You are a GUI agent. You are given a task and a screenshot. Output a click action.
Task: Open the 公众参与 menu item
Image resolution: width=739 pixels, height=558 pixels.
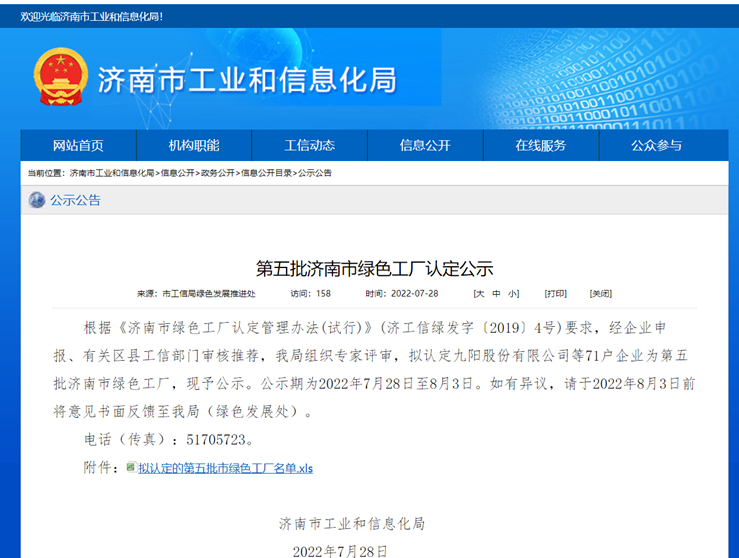pos(657,146)
